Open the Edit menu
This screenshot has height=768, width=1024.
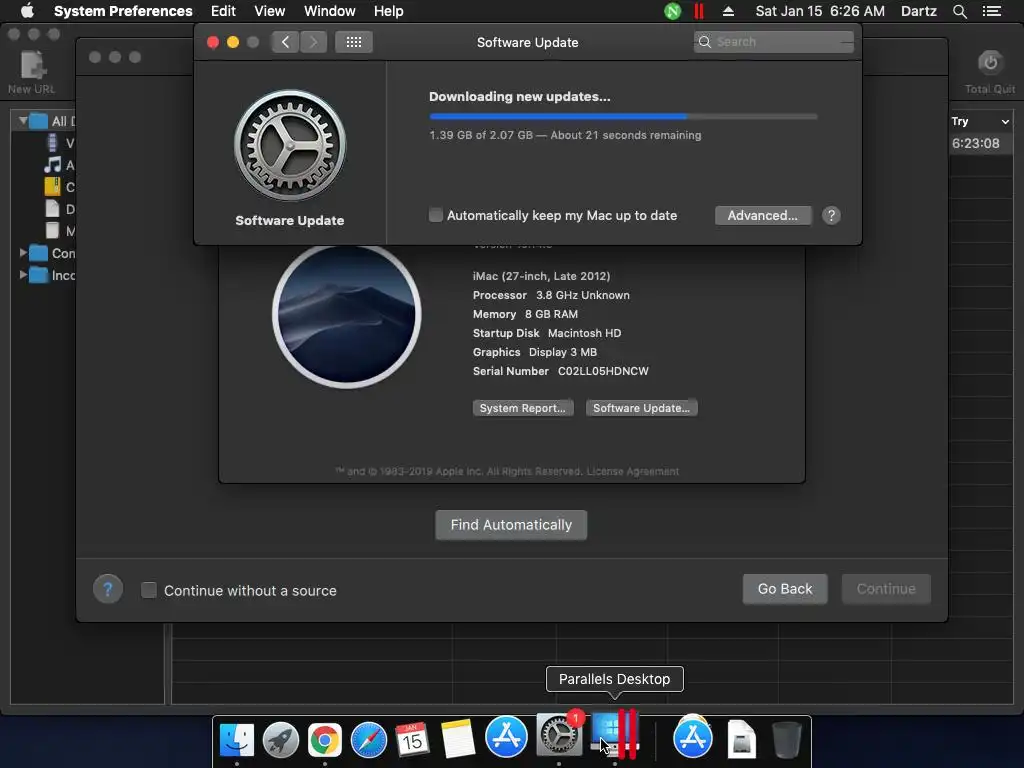[x=223, y=11]
